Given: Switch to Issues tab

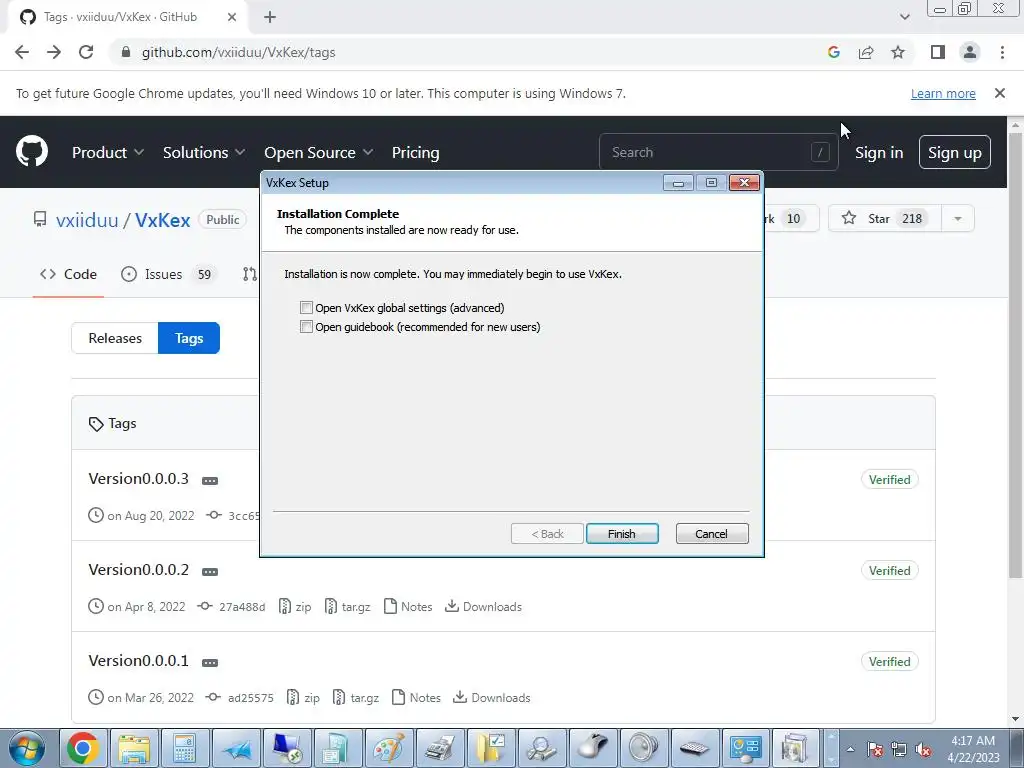Looking at the screenshot, I should [x=167, y=274].
